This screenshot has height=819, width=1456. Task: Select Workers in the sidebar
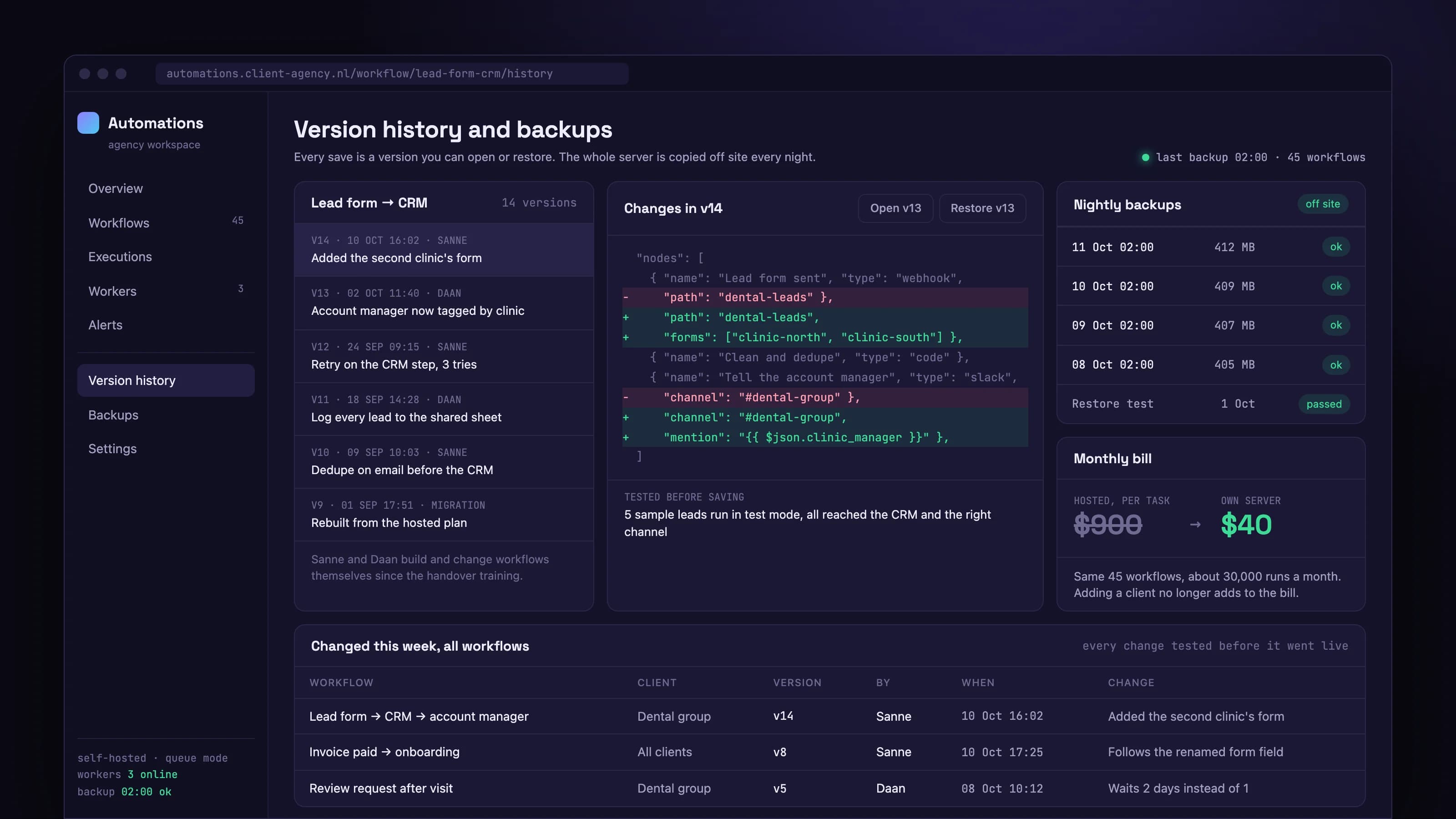point(166,291)
